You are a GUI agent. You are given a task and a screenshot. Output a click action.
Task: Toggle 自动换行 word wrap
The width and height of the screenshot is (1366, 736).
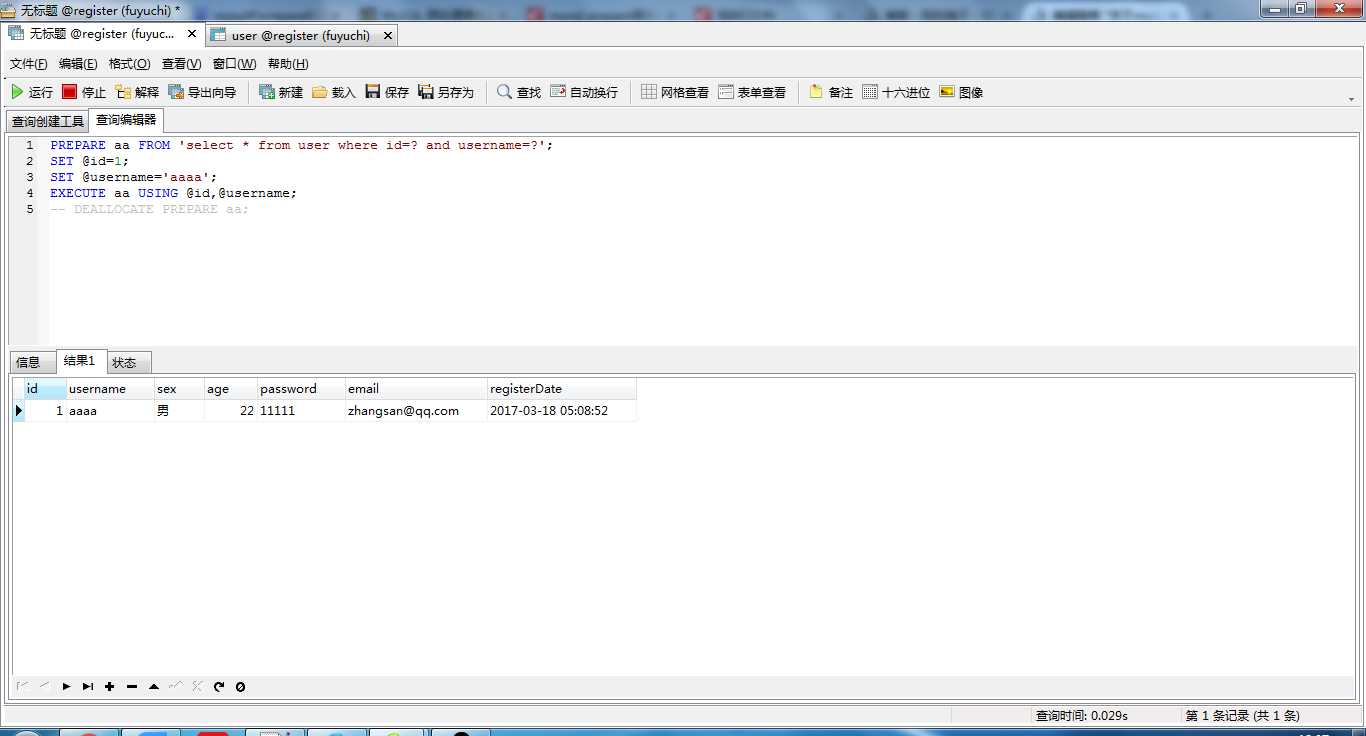coord(584,92)
